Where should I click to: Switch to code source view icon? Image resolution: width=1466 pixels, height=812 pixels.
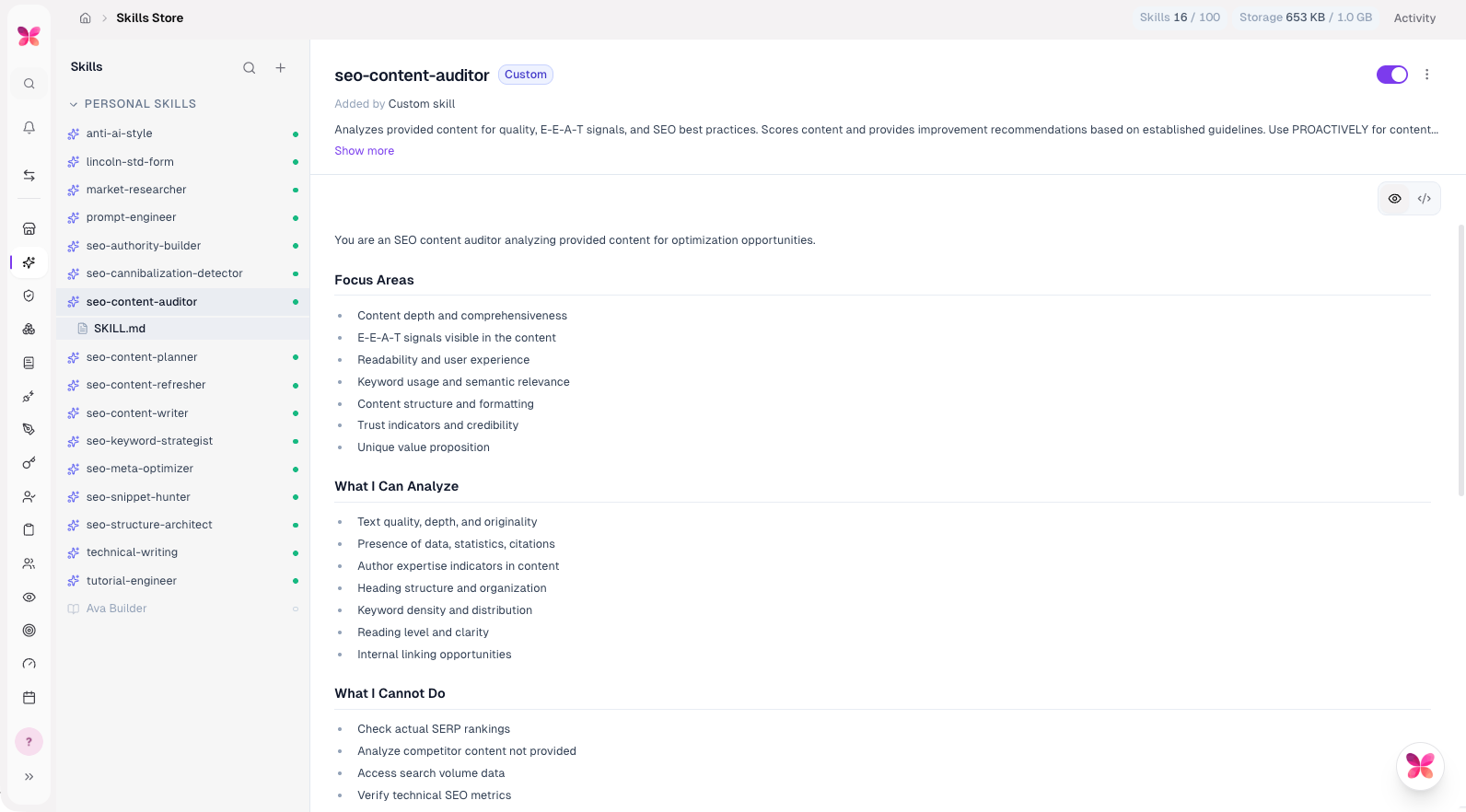(x=1425, y=199)
